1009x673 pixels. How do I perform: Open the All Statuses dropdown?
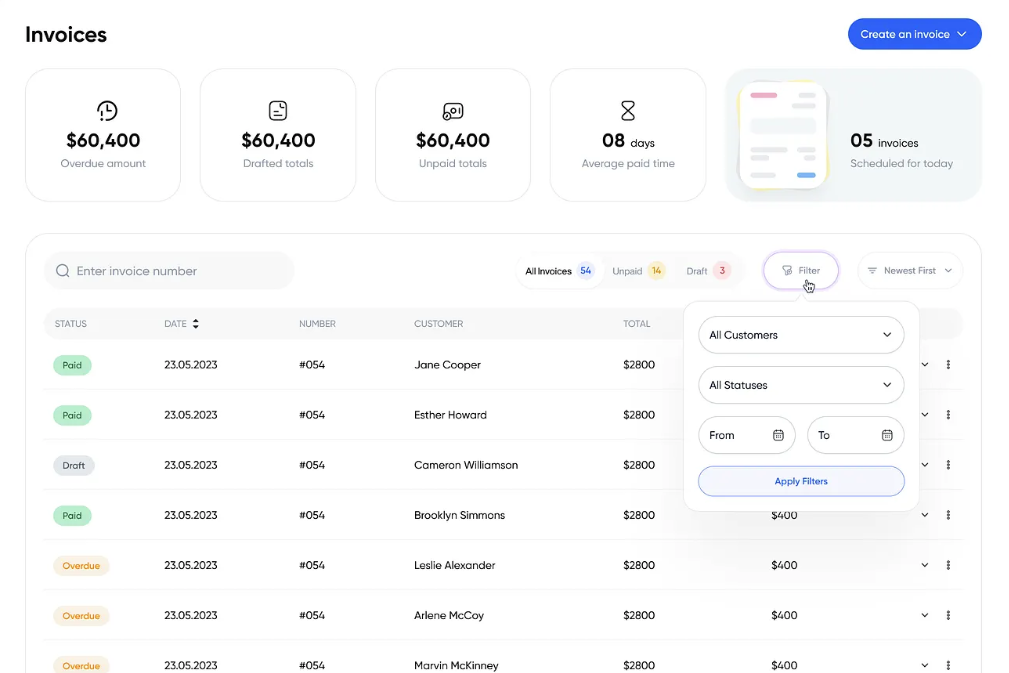coord(800,385)
